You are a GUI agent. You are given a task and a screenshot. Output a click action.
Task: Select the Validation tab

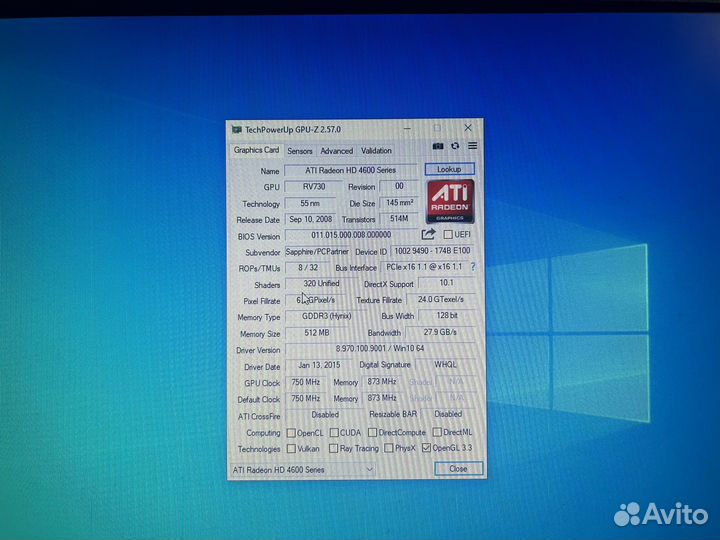pos(376,151)
